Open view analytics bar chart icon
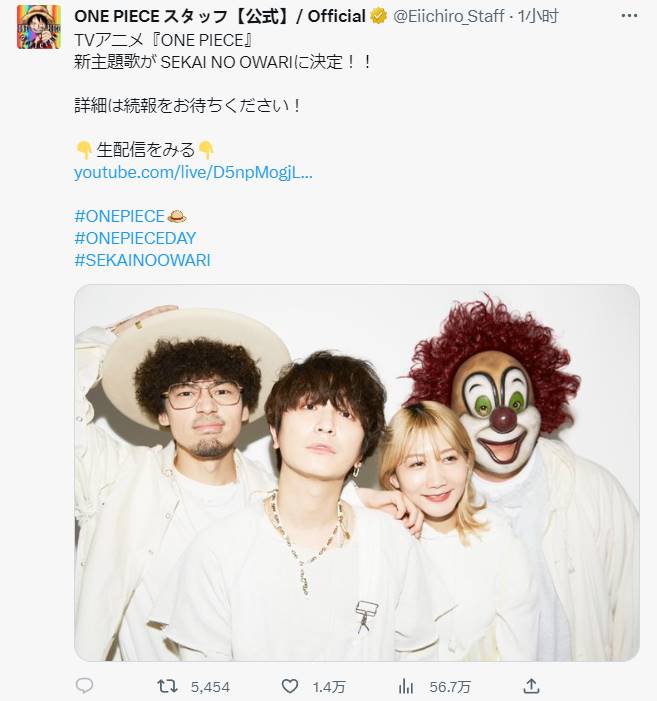The width and height of the screenshot is (657, 701). (x=406, y=686)
